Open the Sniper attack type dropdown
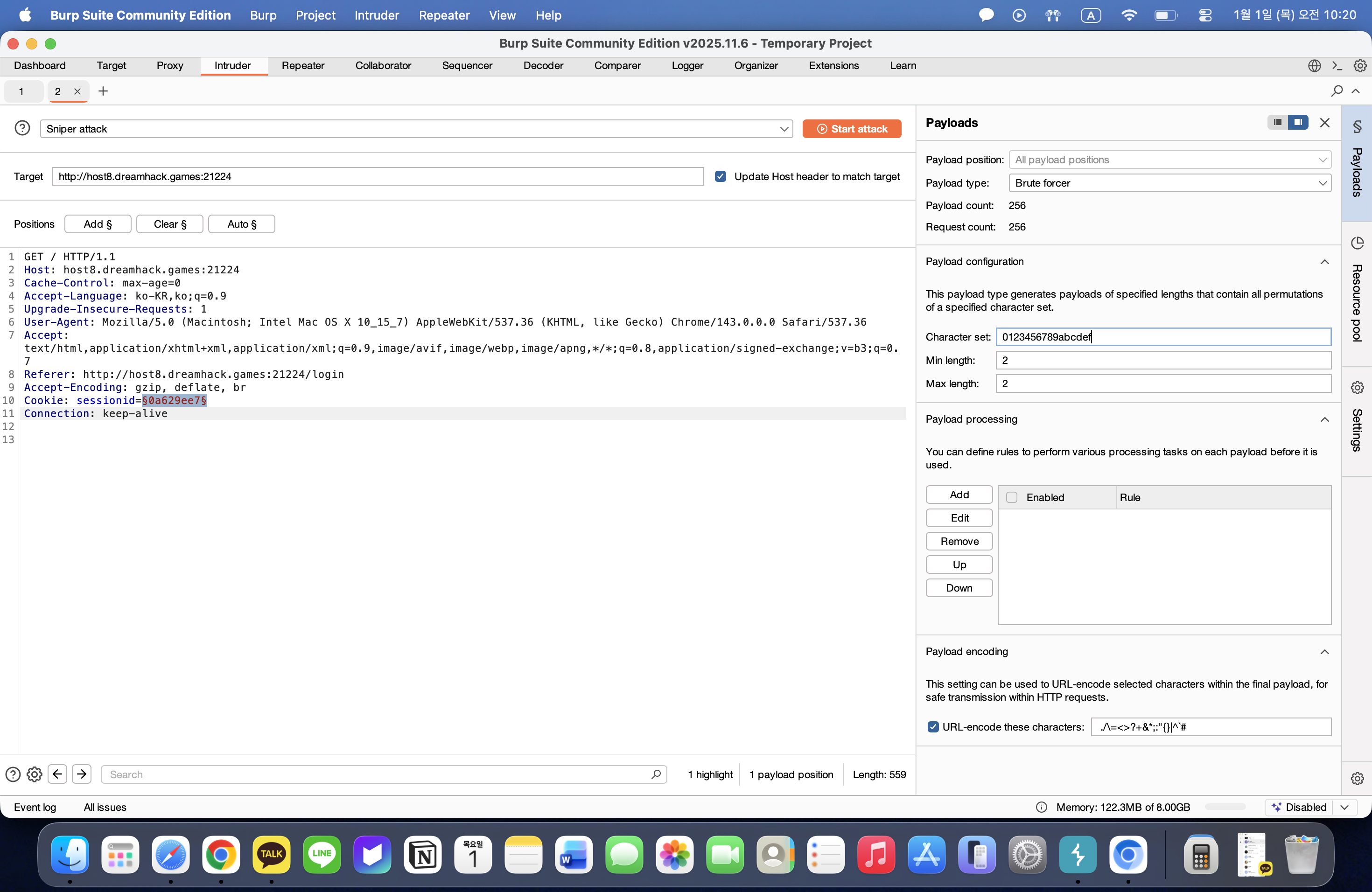 (x=416, y=128)
